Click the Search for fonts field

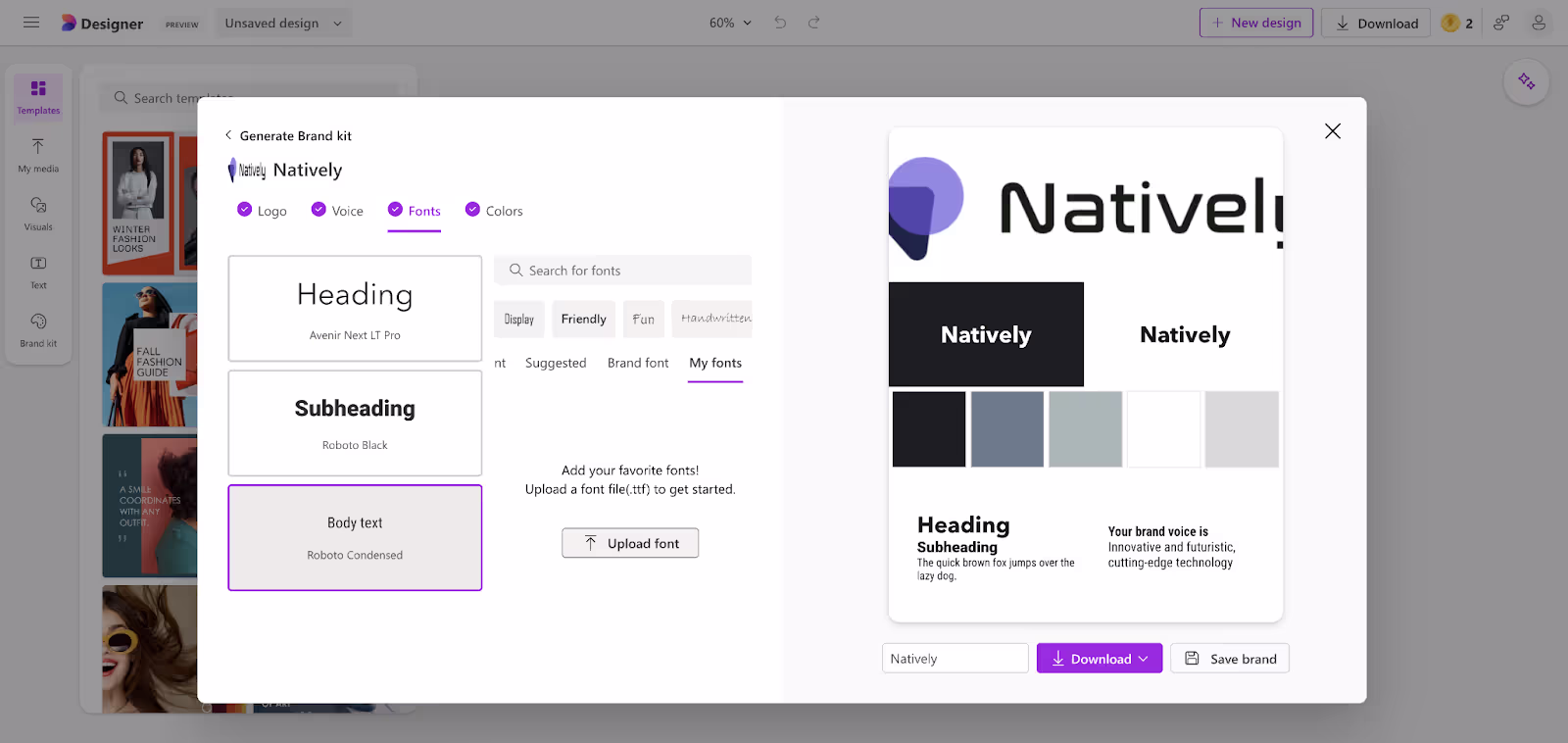point(623,270)
